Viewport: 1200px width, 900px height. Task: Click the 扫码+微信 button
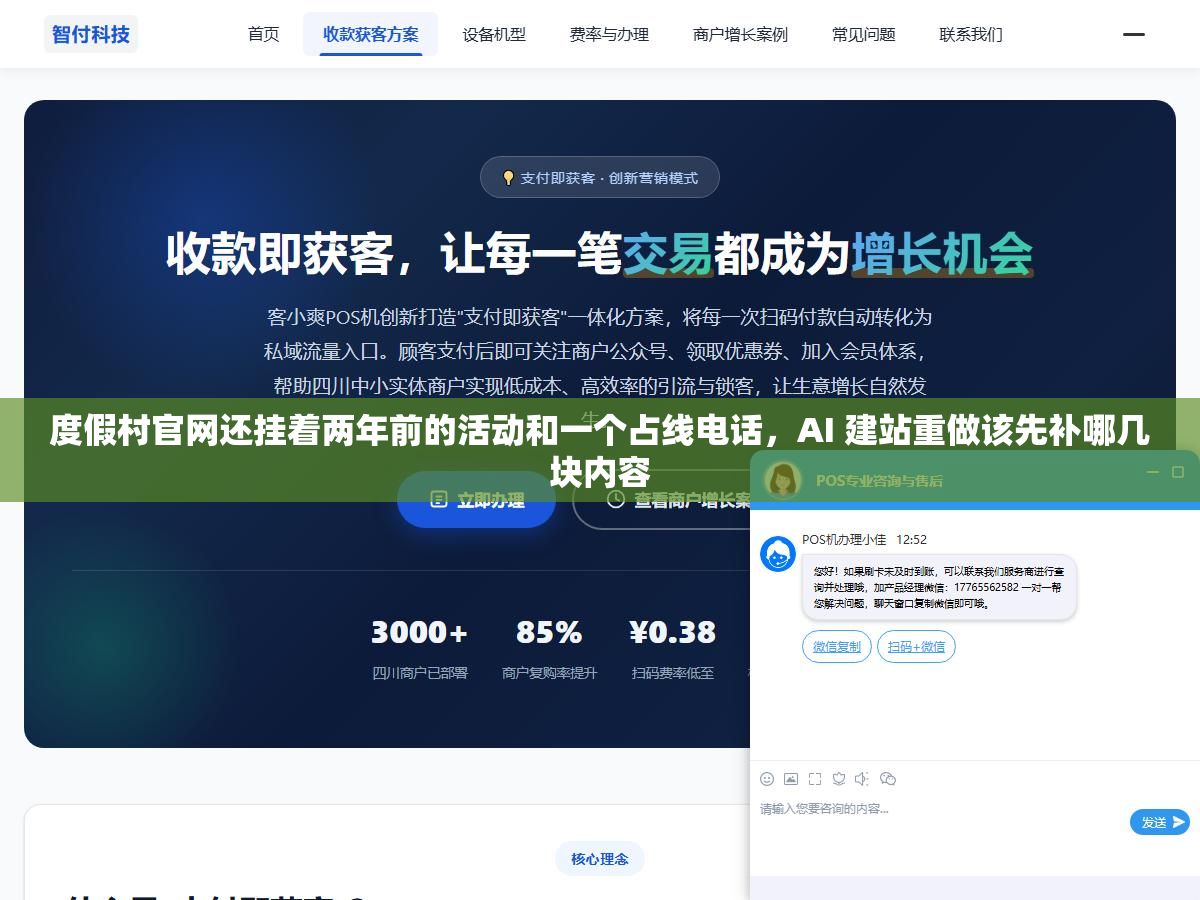[x=916, y=647]
